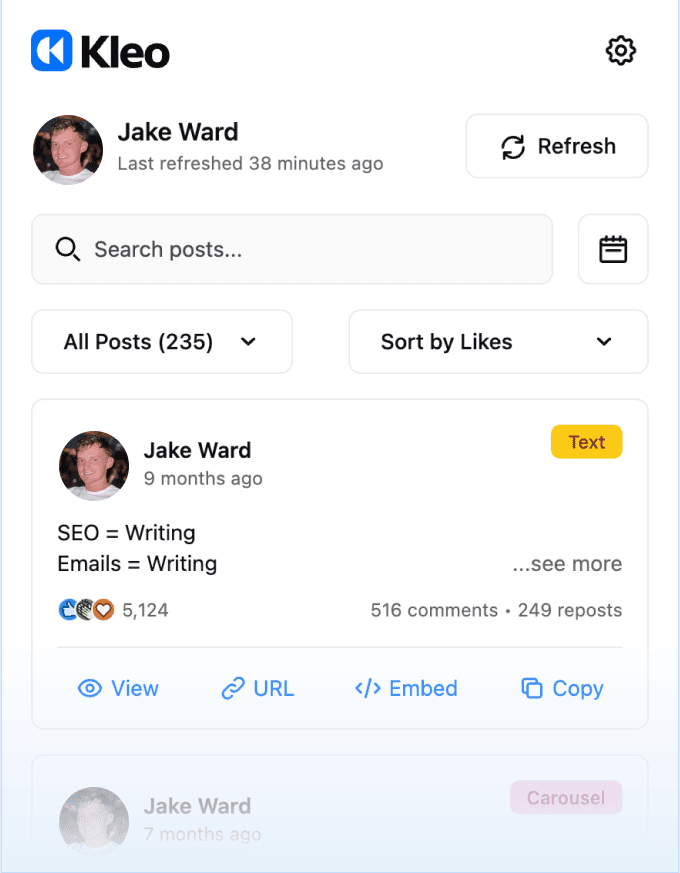This screenshot has height=873, width=680.
Task: Click the magnifying glass search icon
Action: [x=67, y=249]
